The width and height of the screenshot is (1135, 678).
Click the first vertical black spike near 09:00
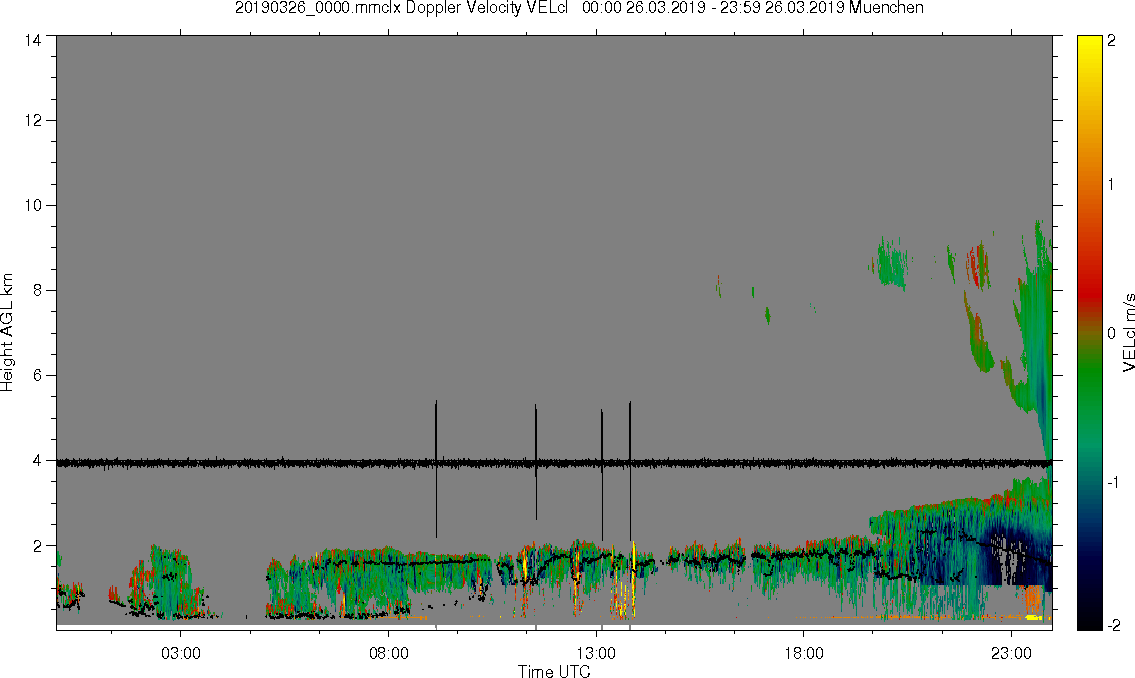(436, 469)
